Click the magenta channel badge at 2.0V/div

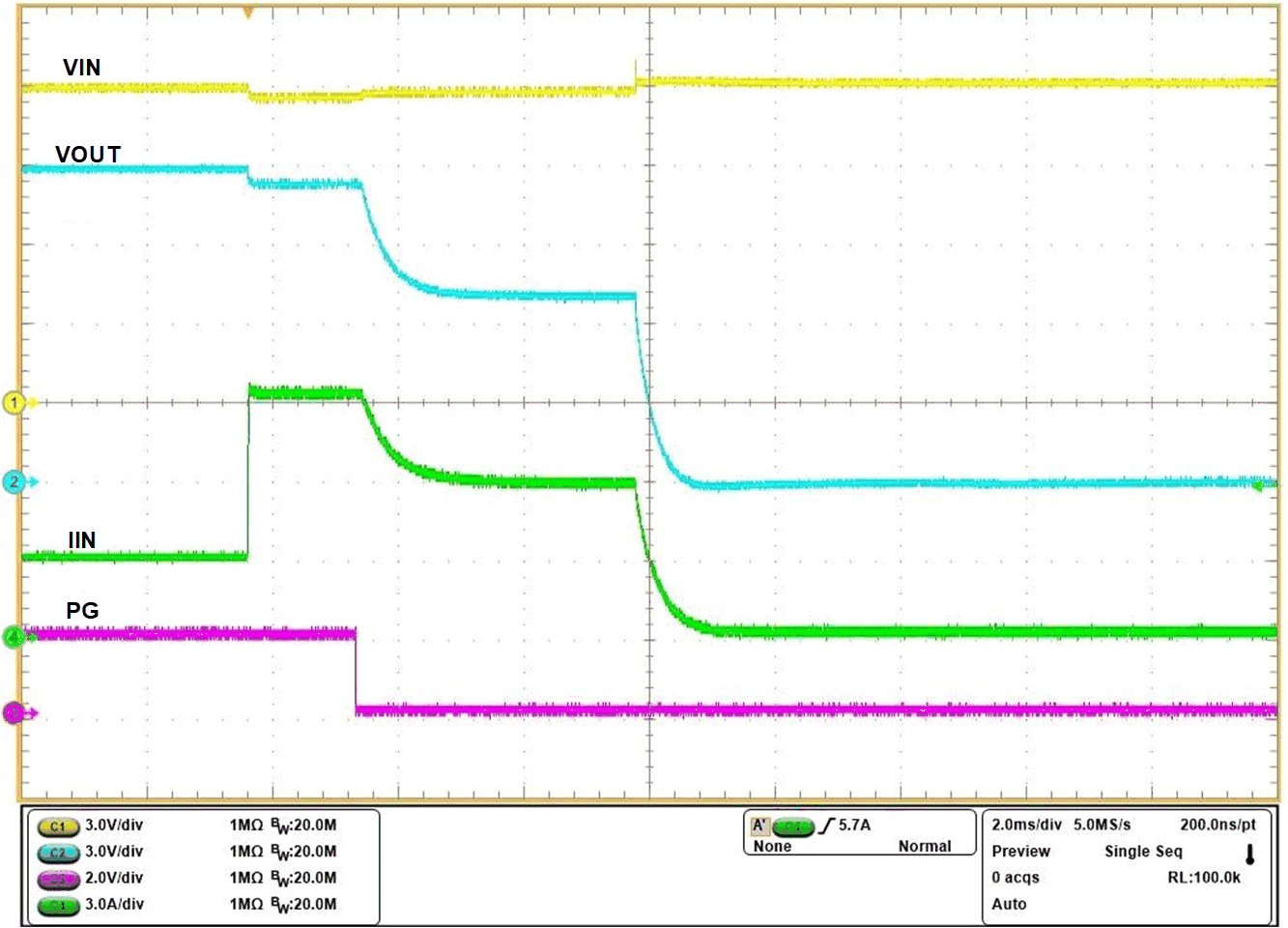click(58, 879)
